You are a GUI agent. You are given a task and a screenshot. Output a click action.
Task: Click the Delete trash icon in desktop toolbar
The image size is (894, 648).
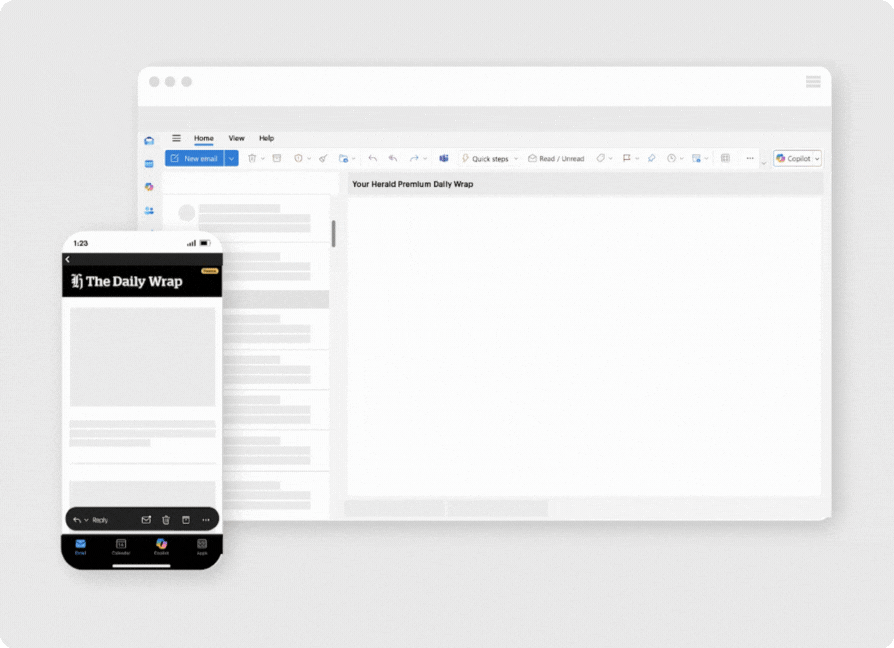[252, 158]
